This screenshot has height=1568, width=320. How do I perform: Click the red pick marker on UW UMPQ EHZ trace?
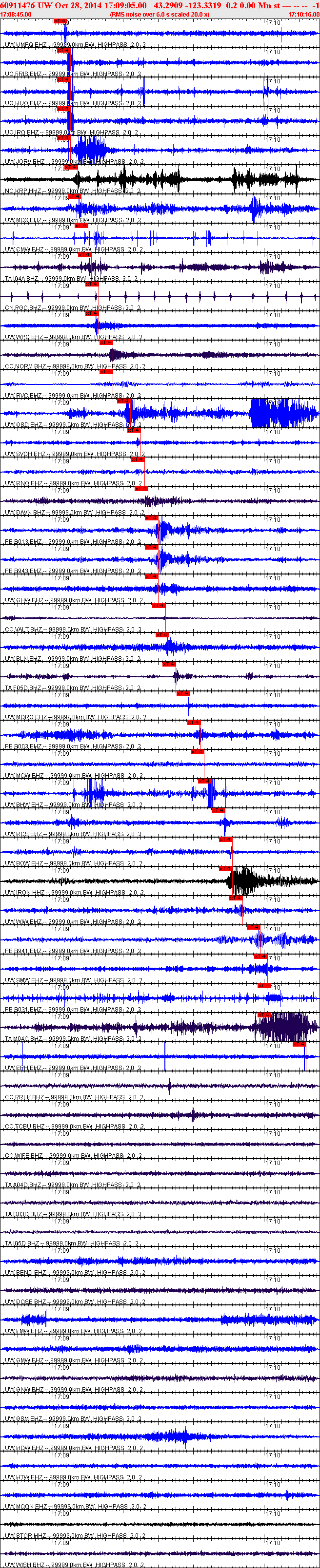(60, 20)
